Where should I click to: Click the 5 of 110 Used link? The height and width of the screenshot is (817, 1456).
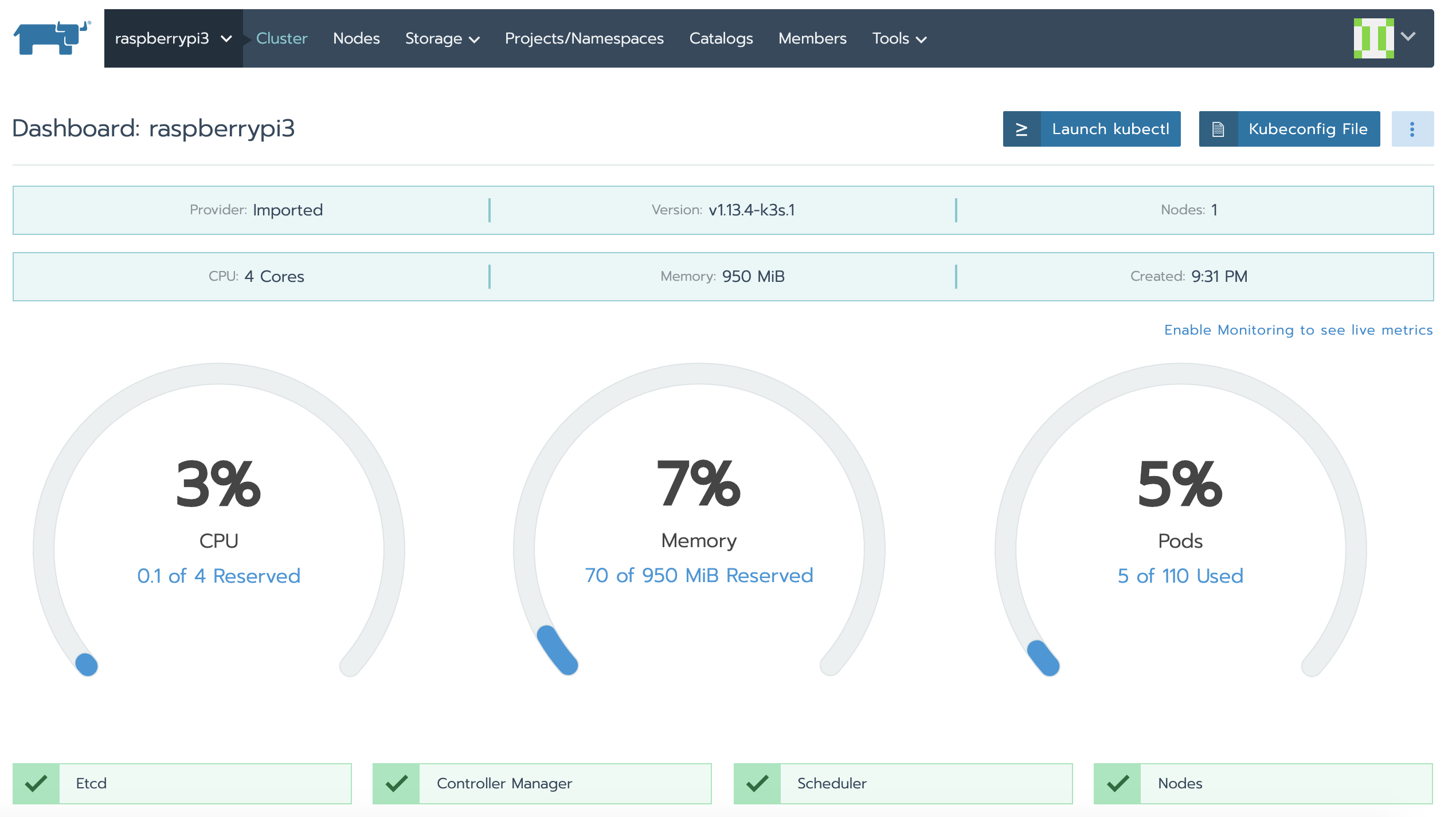pyautogui.click(x=1180, y=576)
